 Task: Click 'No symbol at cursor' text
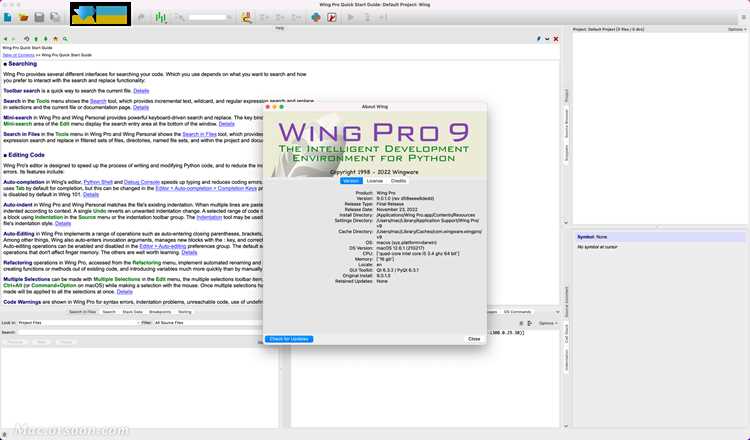pos(597,247)
